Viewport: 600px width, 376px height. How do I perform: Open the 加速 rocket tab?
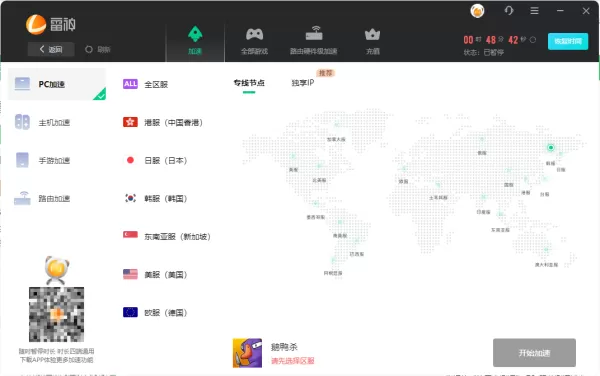pyautogui.click(x=195, y=41)
